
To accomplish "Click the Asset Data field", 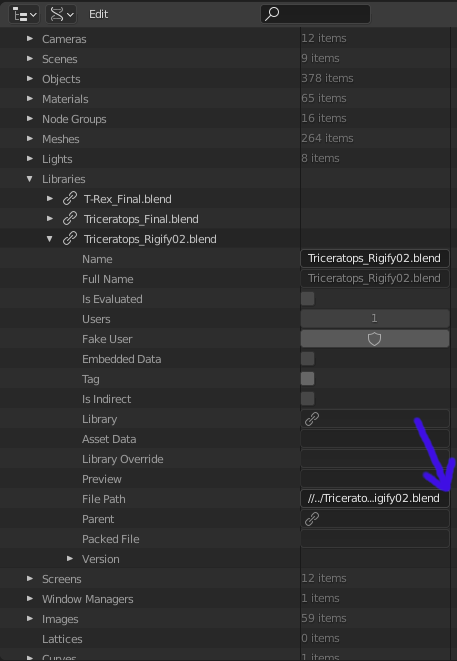I will (375, 439).
